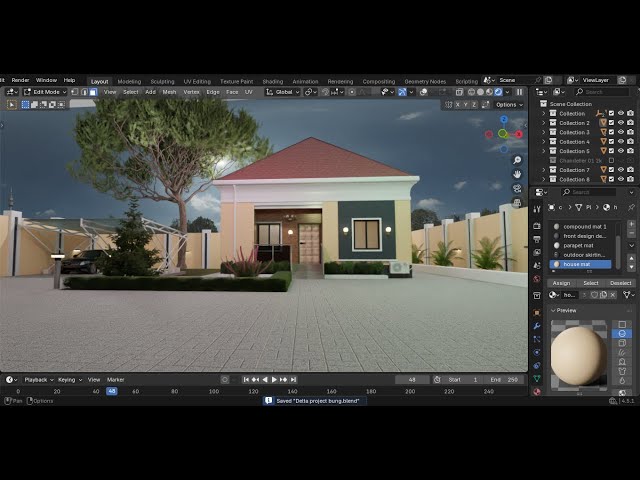Select face select mode icon
This screenshot has width=640, height=480.
point(93,92)
